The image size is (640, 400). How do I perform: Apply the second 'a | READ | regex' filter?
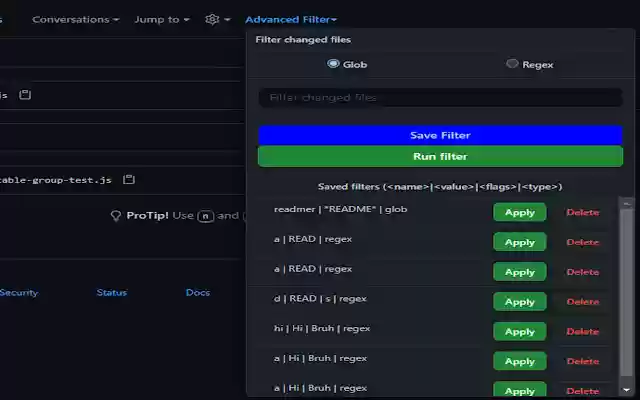point(520,272)
